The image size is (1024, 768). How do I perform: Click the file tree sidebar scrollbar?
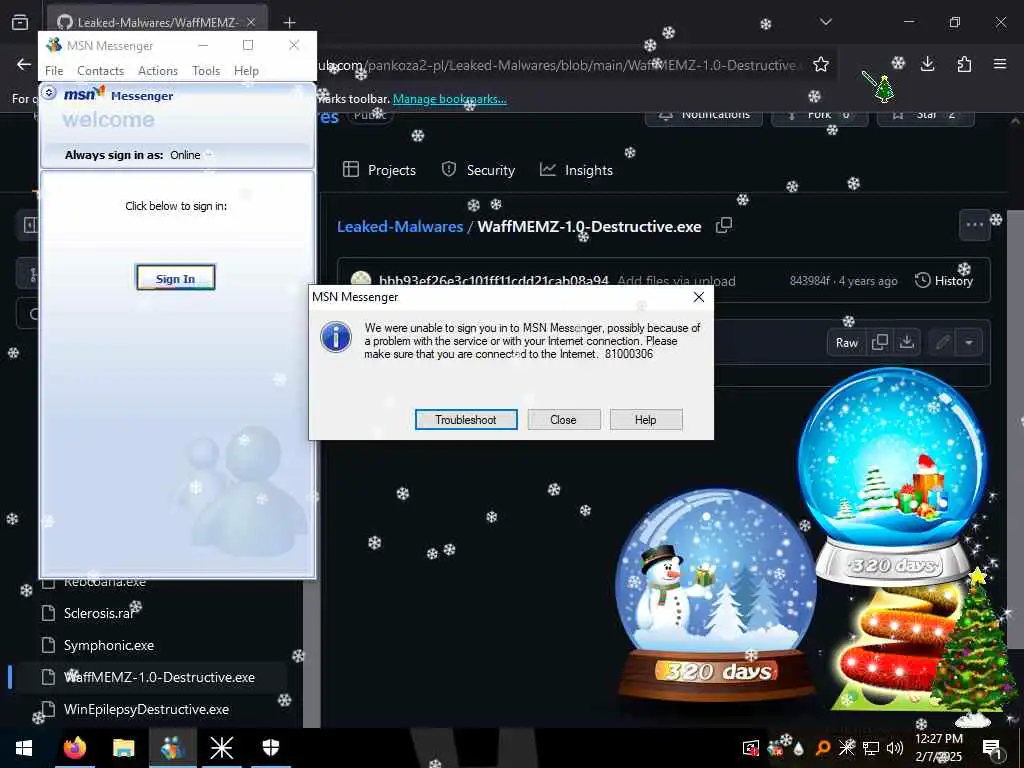[x=312, y=651]
